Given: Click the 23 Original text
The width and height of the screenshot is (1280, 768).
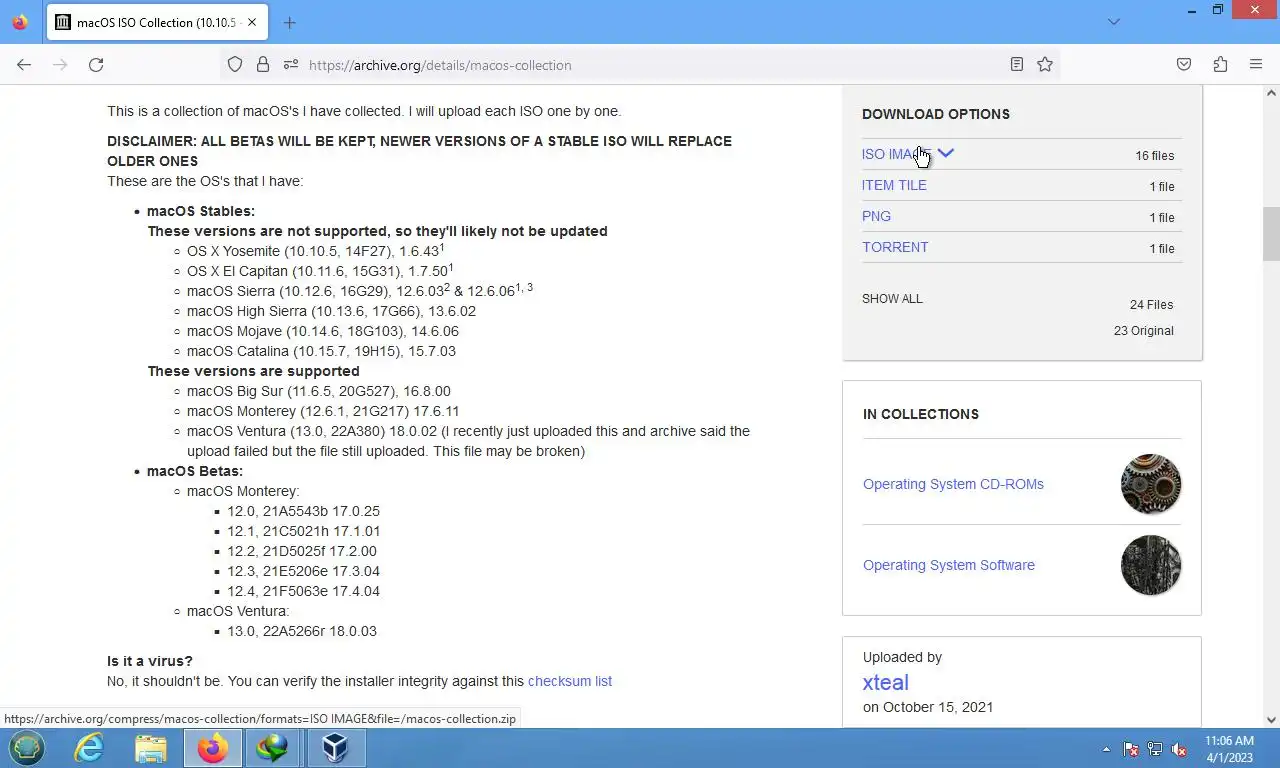Looking at the screenshot, I should click(1144, 331).
